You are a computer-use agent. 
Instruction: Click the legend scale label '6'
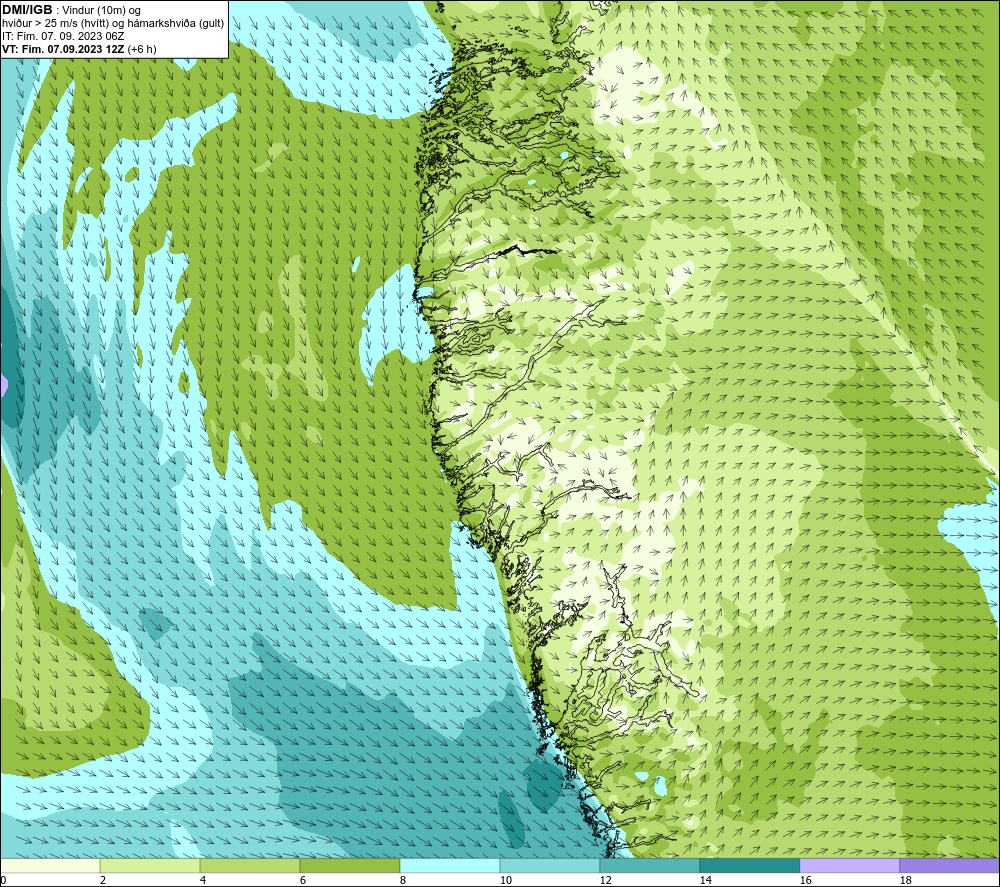click(303, 881)
